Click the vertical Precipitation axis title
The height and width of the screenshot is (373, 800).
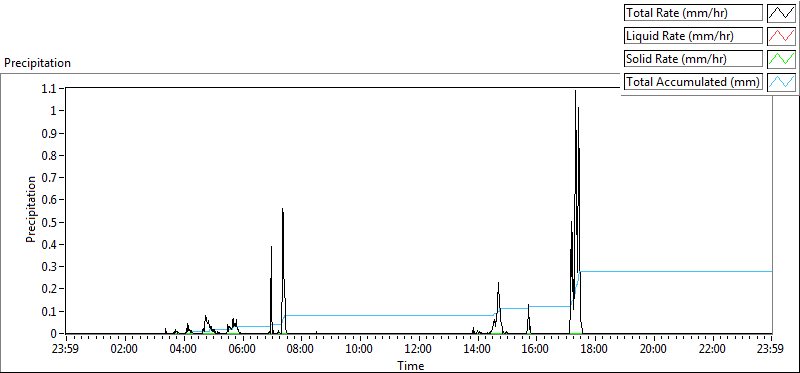[x=31, y=209]
